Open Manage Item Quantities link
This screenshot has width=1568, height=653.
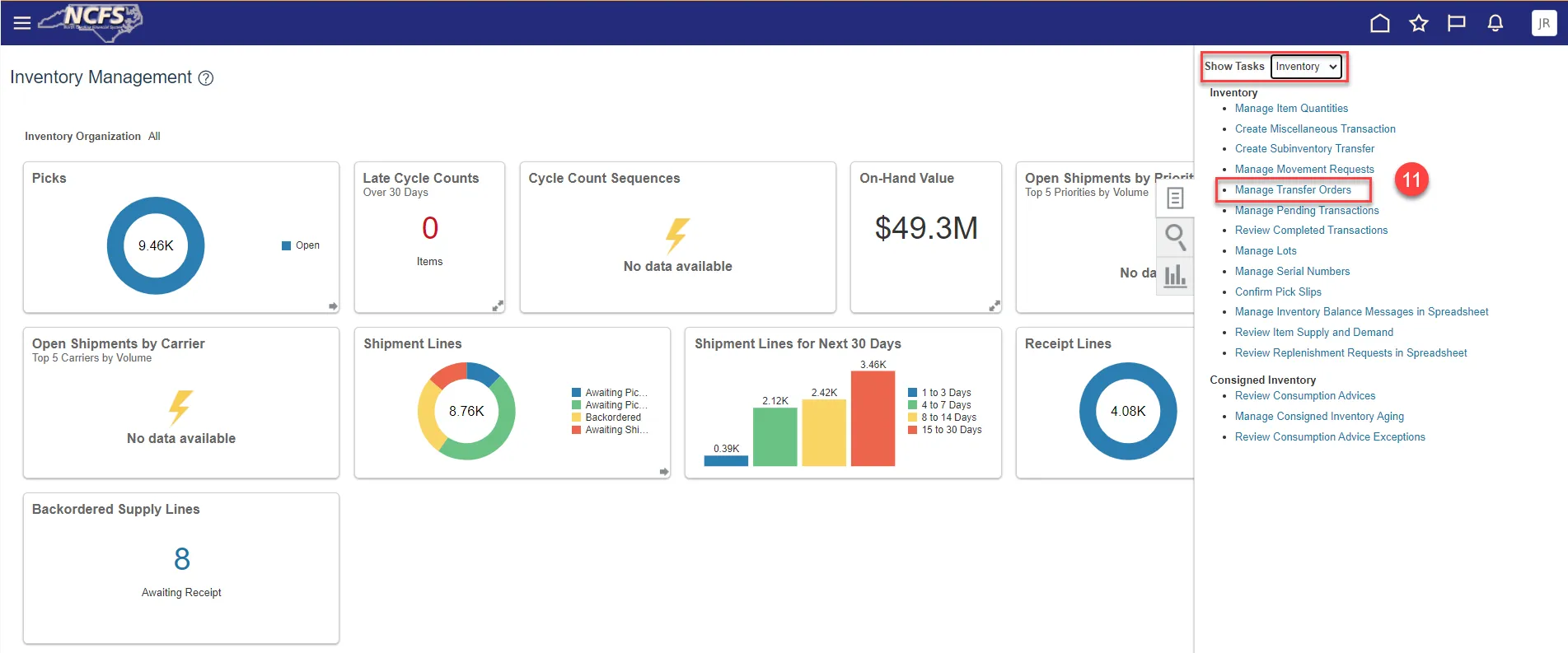pyautogui.click(x=1291, y=109)
